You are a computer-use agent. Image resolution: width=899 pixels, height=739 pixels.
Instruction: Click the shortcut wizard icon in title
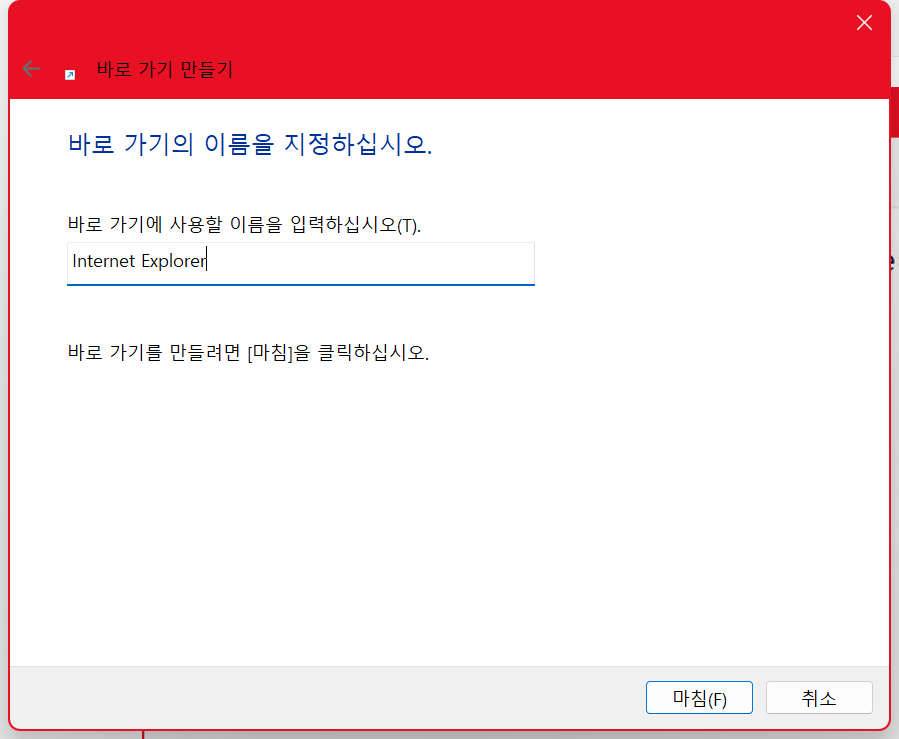point(70,75)
